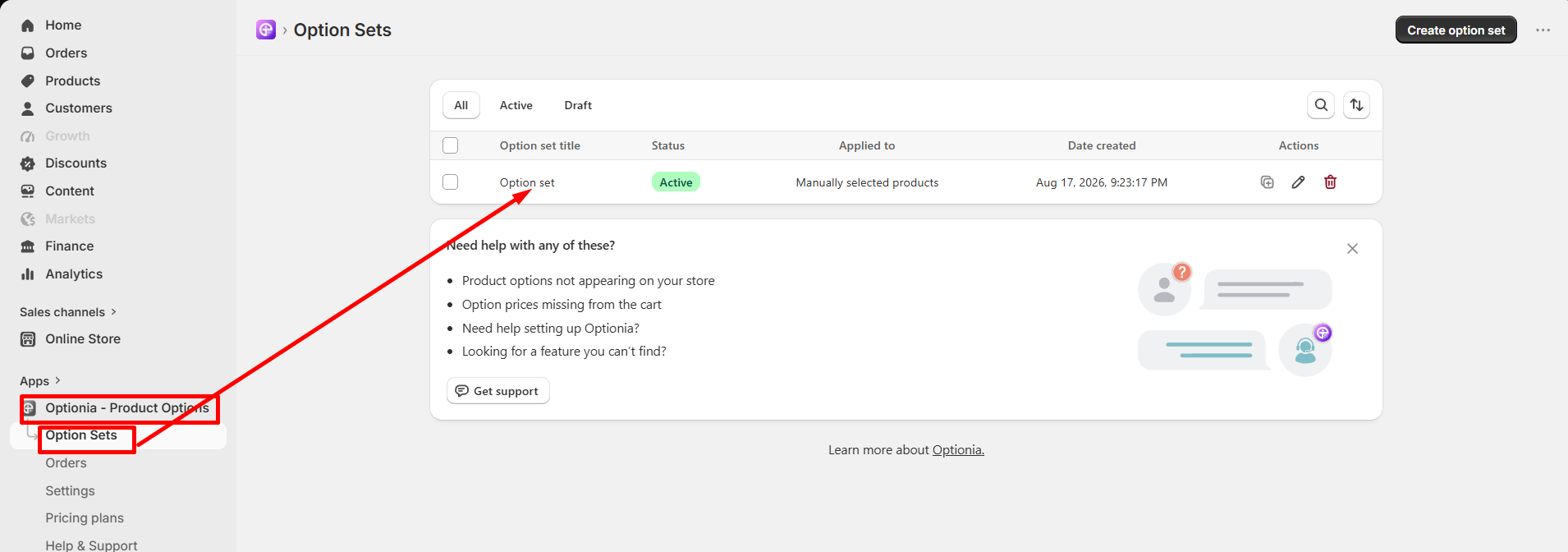Click the Finance bank icon

point(28,246)
